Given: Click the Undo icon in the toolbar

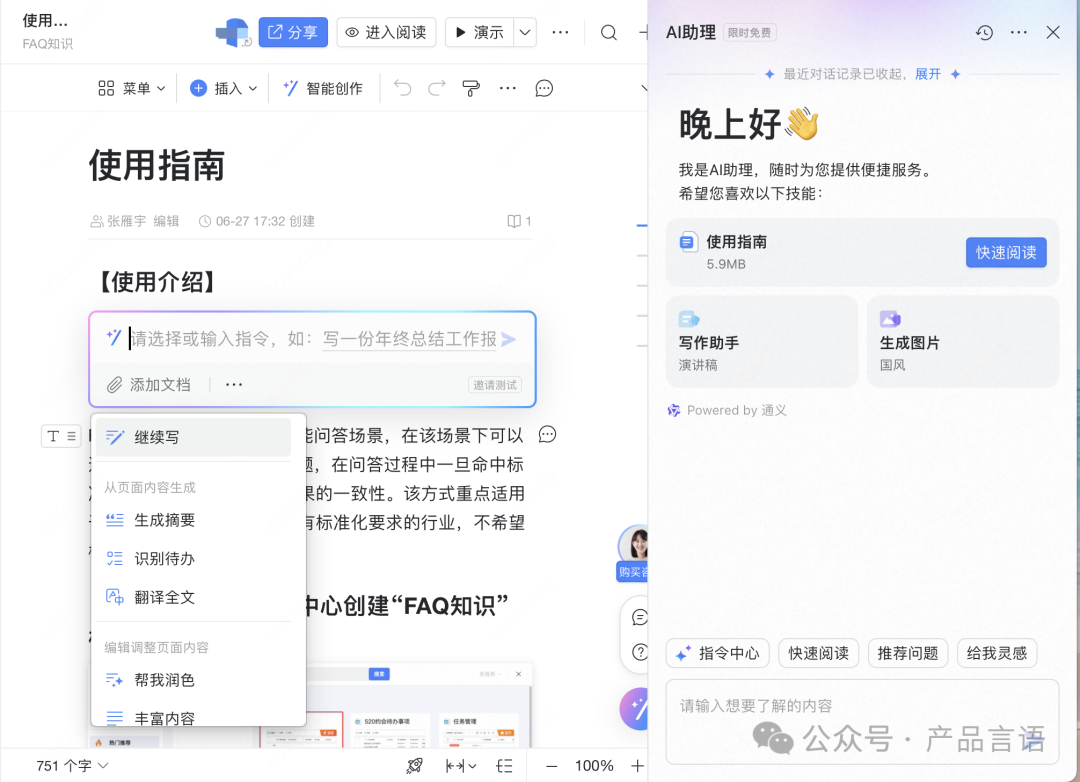Looking at the screenshot, I should (402, 88).
